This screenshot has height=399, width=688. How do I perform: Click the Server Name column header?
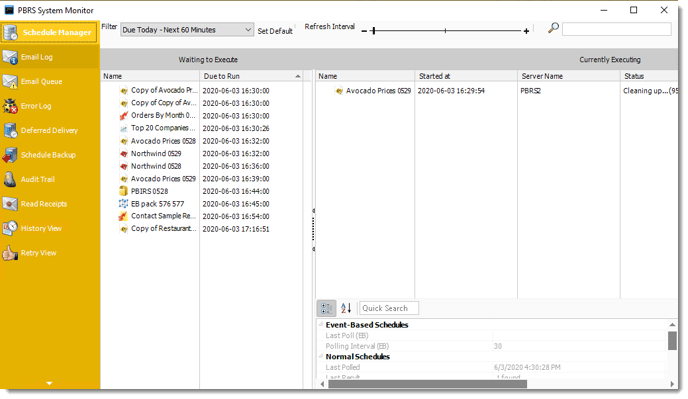[x=569, y=76]
